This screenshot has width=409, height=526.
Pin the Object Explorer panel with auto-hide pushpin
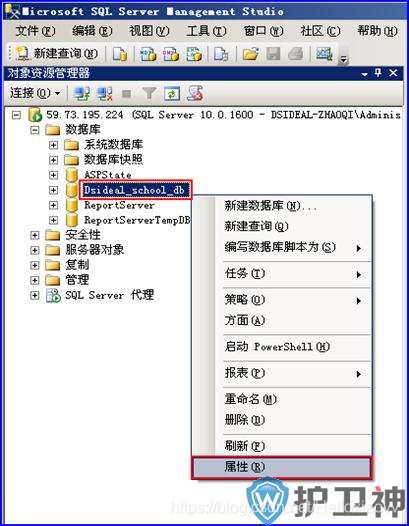pos(378,73)
